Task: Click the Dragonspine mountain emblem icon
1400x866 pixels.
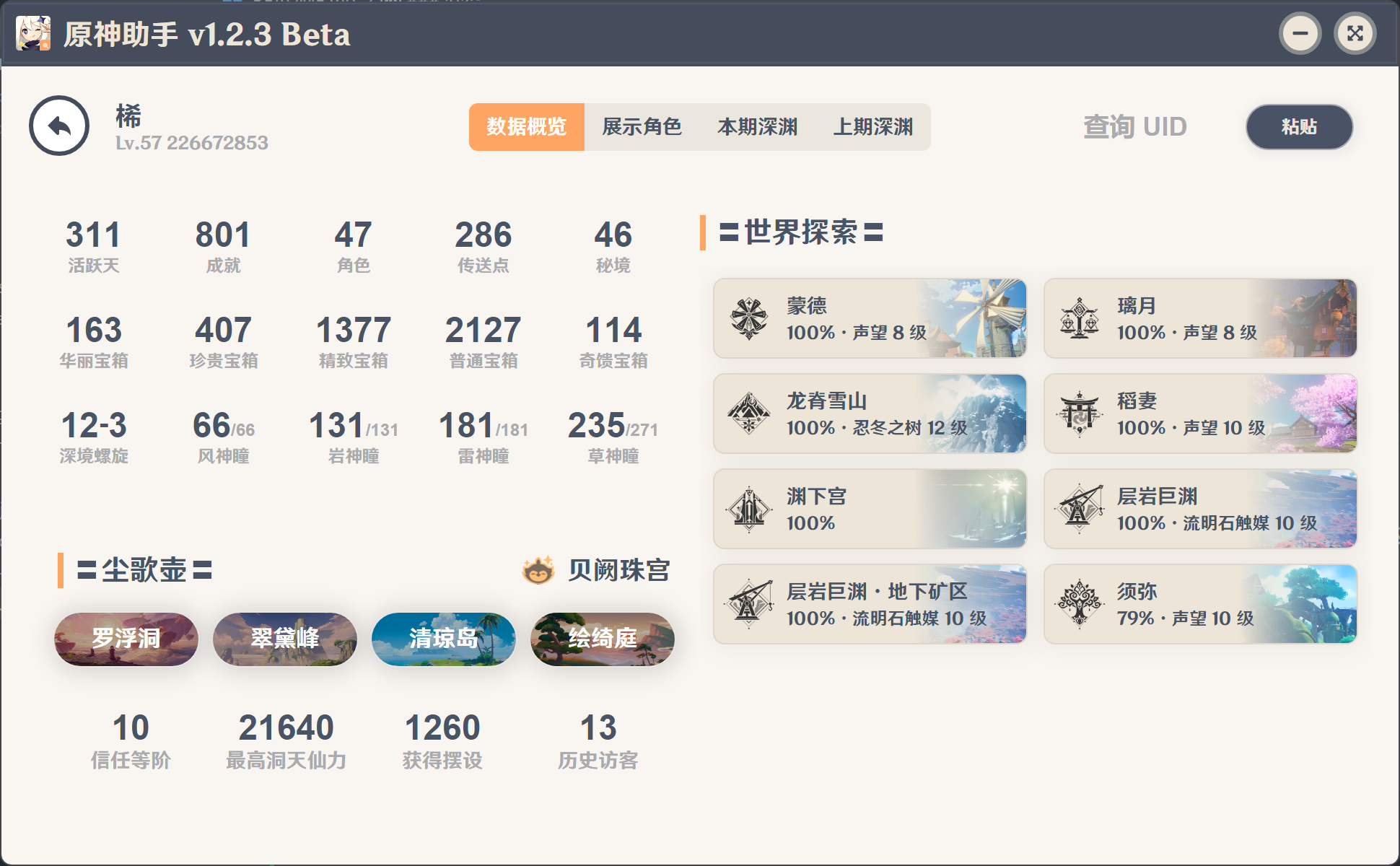Action: pos(749,414)
